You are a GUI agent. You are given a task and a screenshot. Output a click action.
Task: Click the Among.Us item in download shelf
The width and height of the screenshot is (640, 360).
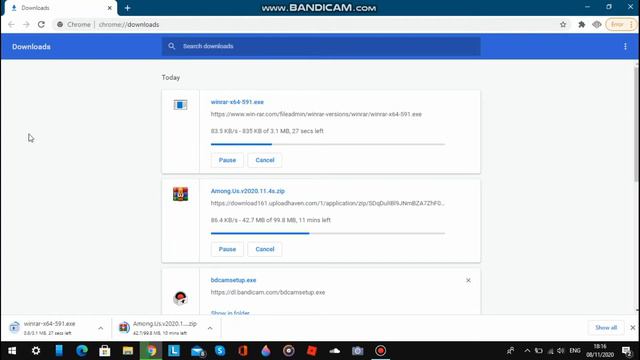[159, 328]
